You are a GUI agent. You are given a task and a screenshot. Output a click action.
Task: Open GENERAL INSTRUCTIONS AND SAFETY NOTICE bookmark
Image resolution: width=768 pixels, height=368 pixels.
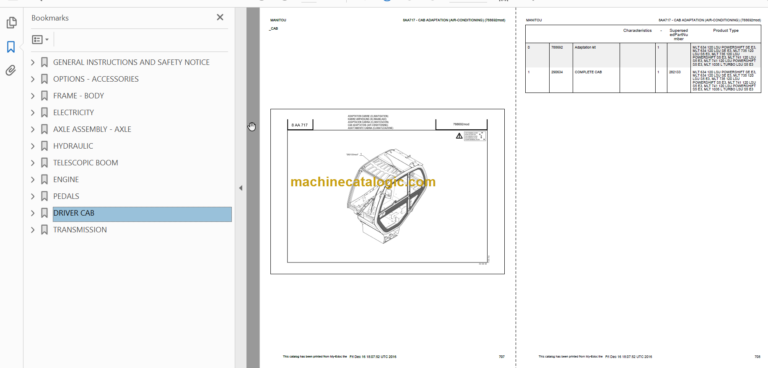click(131, 62)
